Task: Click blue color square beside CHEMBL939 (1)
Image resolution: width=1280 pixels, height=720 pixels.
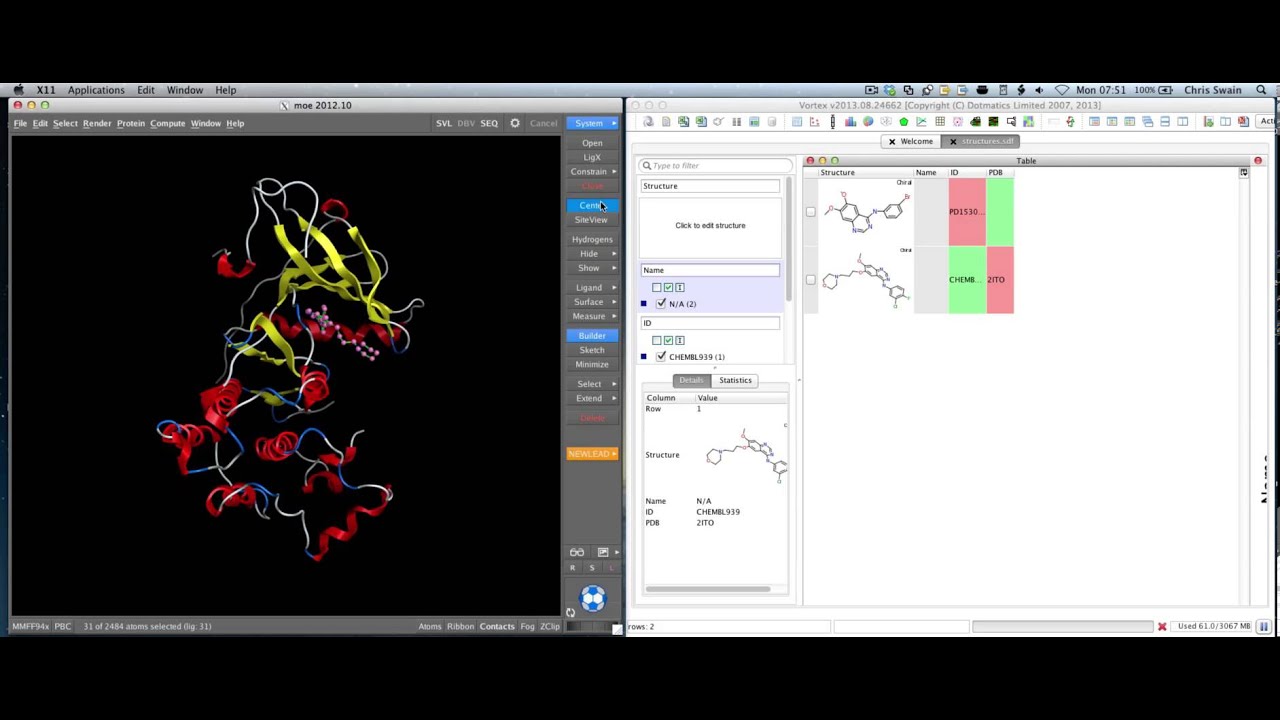Action: pos(644,357)
